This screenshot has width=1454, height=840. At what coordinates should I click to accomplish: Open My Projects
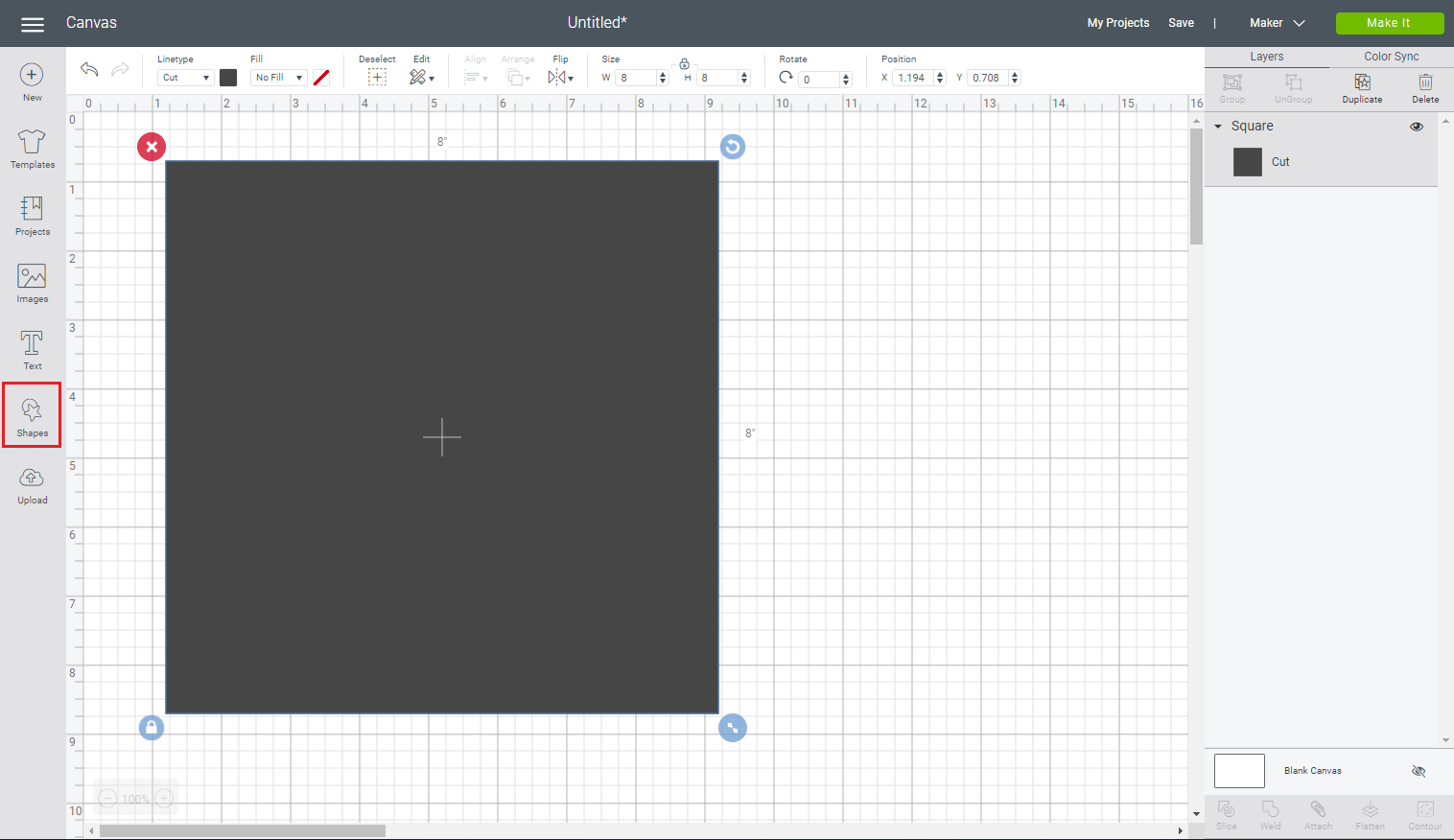click(1117, 22)
